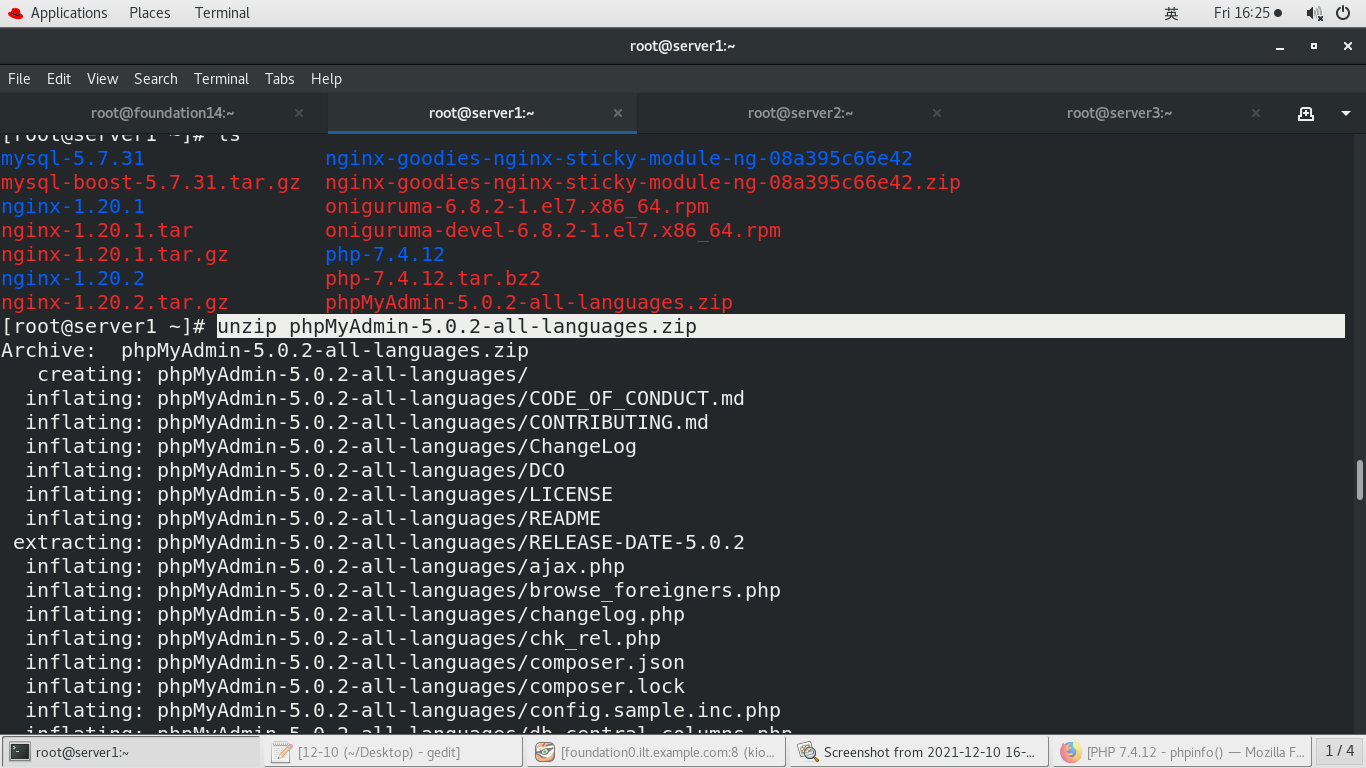Viewport: 1366px width, 768px height.
Task: Open the Search menu
Action: [x=156, y=79]
